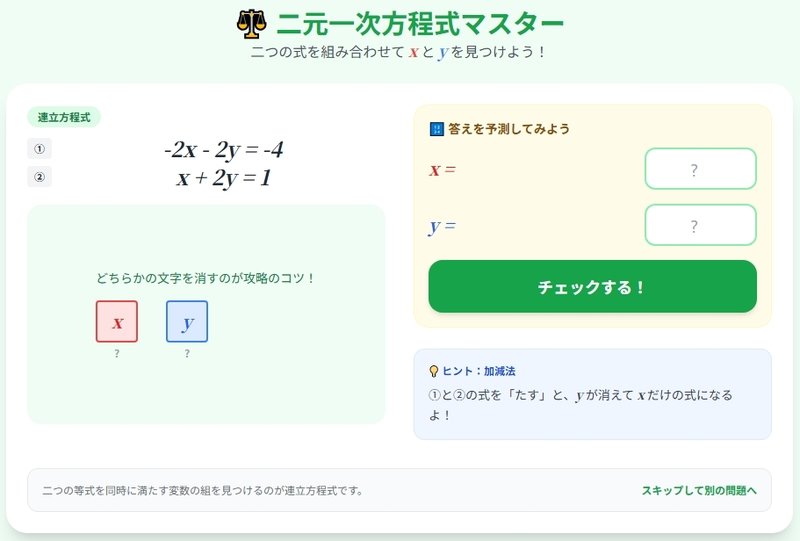800x541 pixels.
Task: Click the ヒント：加減法 heading
Action: click(x=479, y=371)
